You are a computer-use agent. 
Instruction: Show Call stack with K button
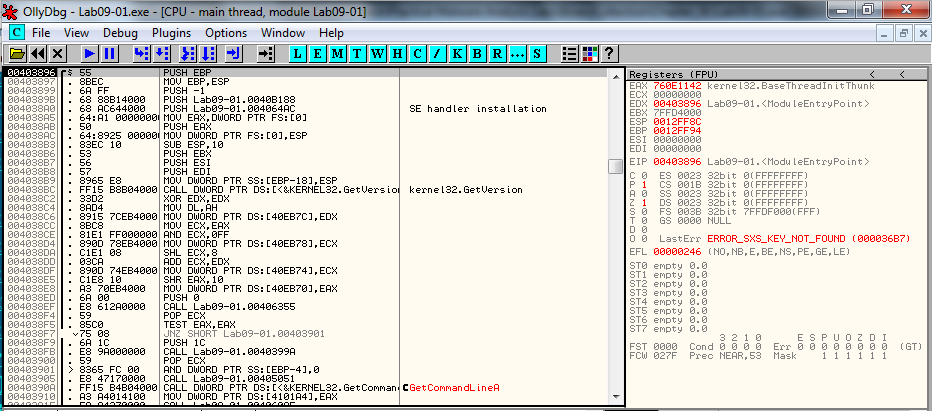pos(457,54)
